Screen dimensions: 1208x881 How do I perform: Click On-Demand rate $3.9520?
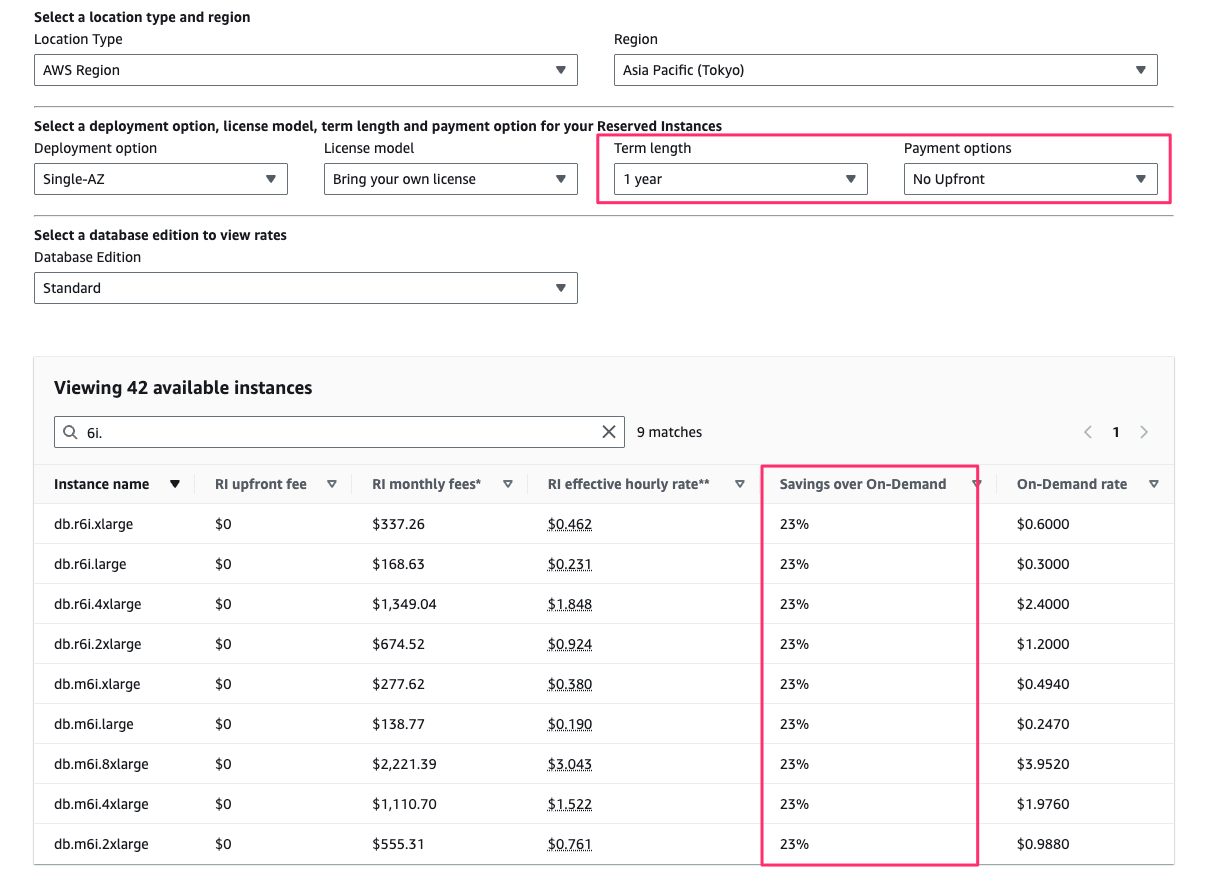pos(1043,764)
